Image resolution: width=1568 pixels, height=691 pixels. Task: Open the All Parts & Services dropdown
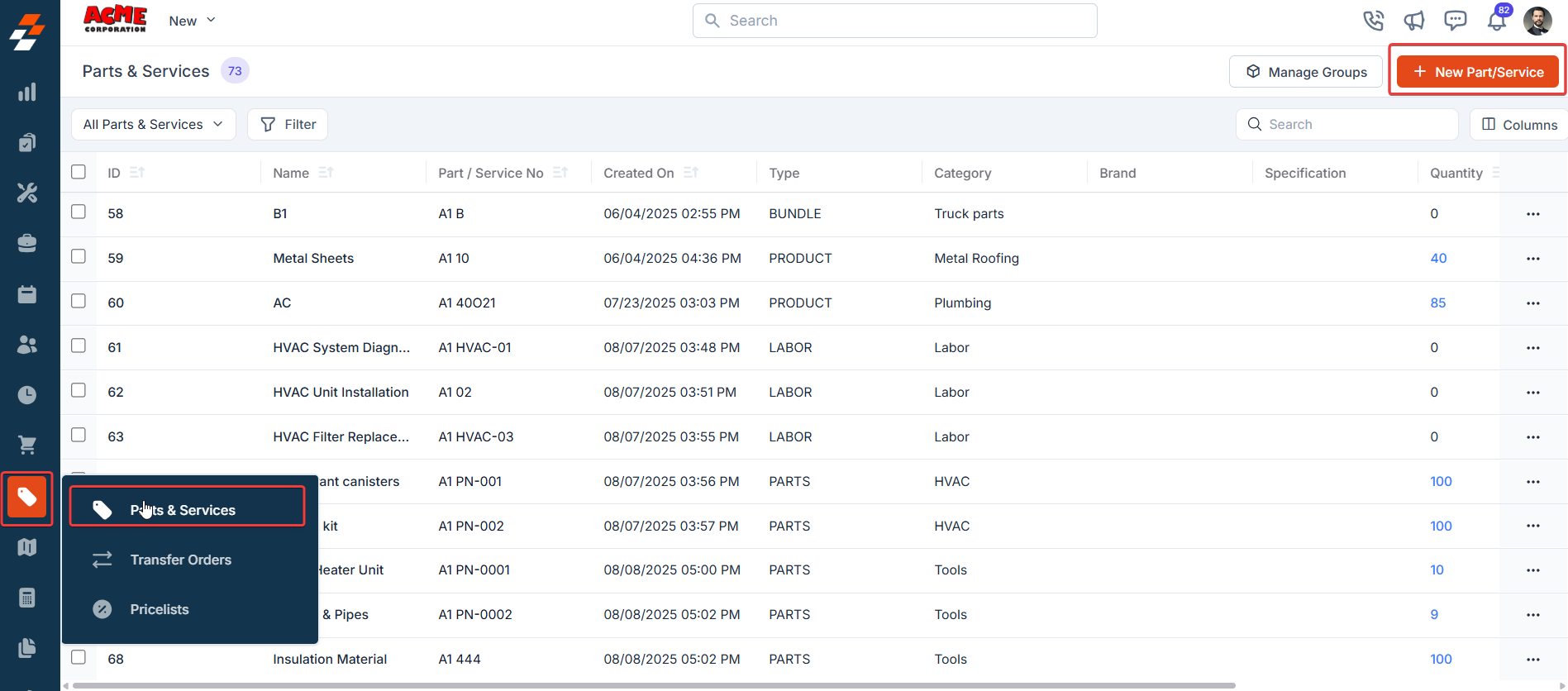click(x=154, y=125)
